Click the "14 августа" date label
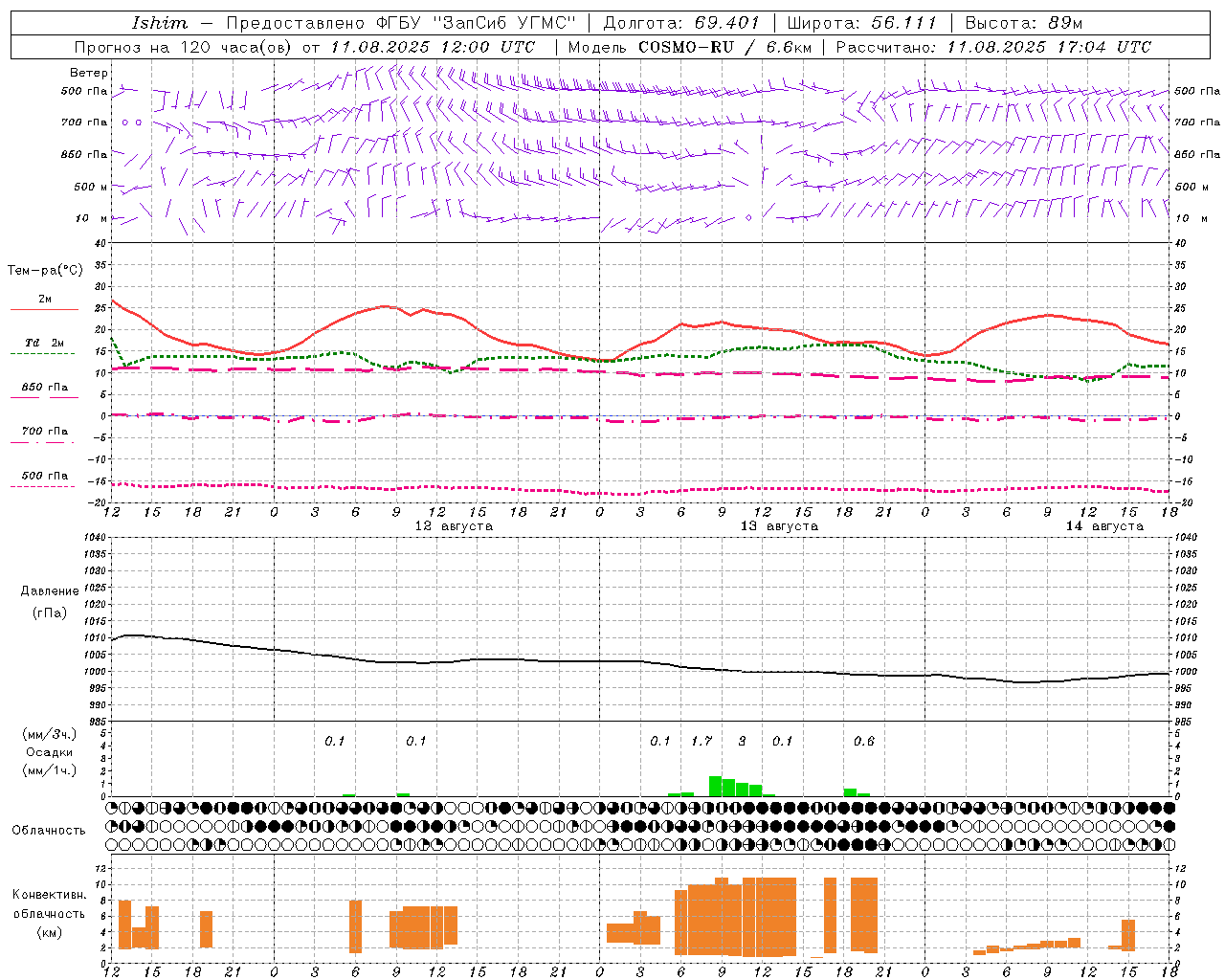Image resolution: width=1225 pixels, height=980 pixels. coord(1104,526)
